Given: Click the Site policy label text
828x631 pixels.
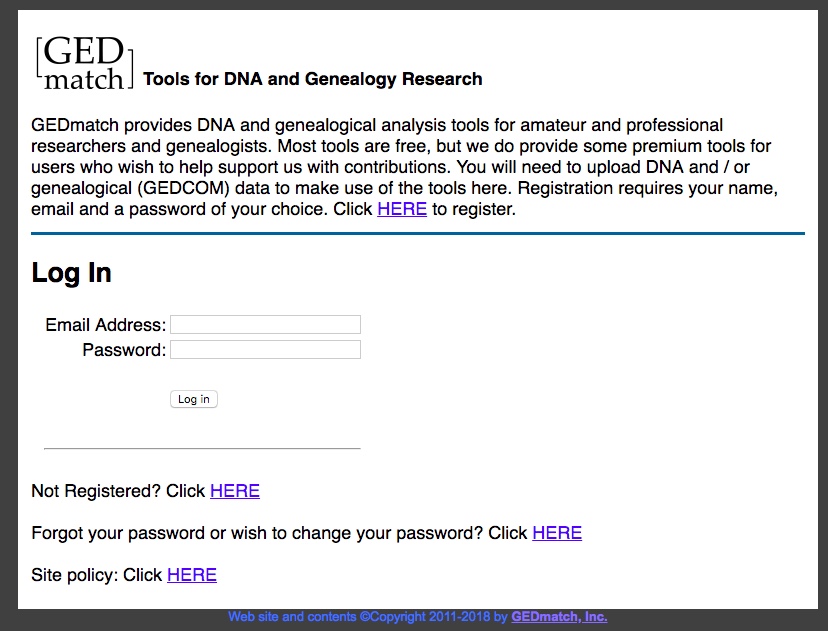Looking at the screenshot, I should pyautogui.click(x=97, y=575).
